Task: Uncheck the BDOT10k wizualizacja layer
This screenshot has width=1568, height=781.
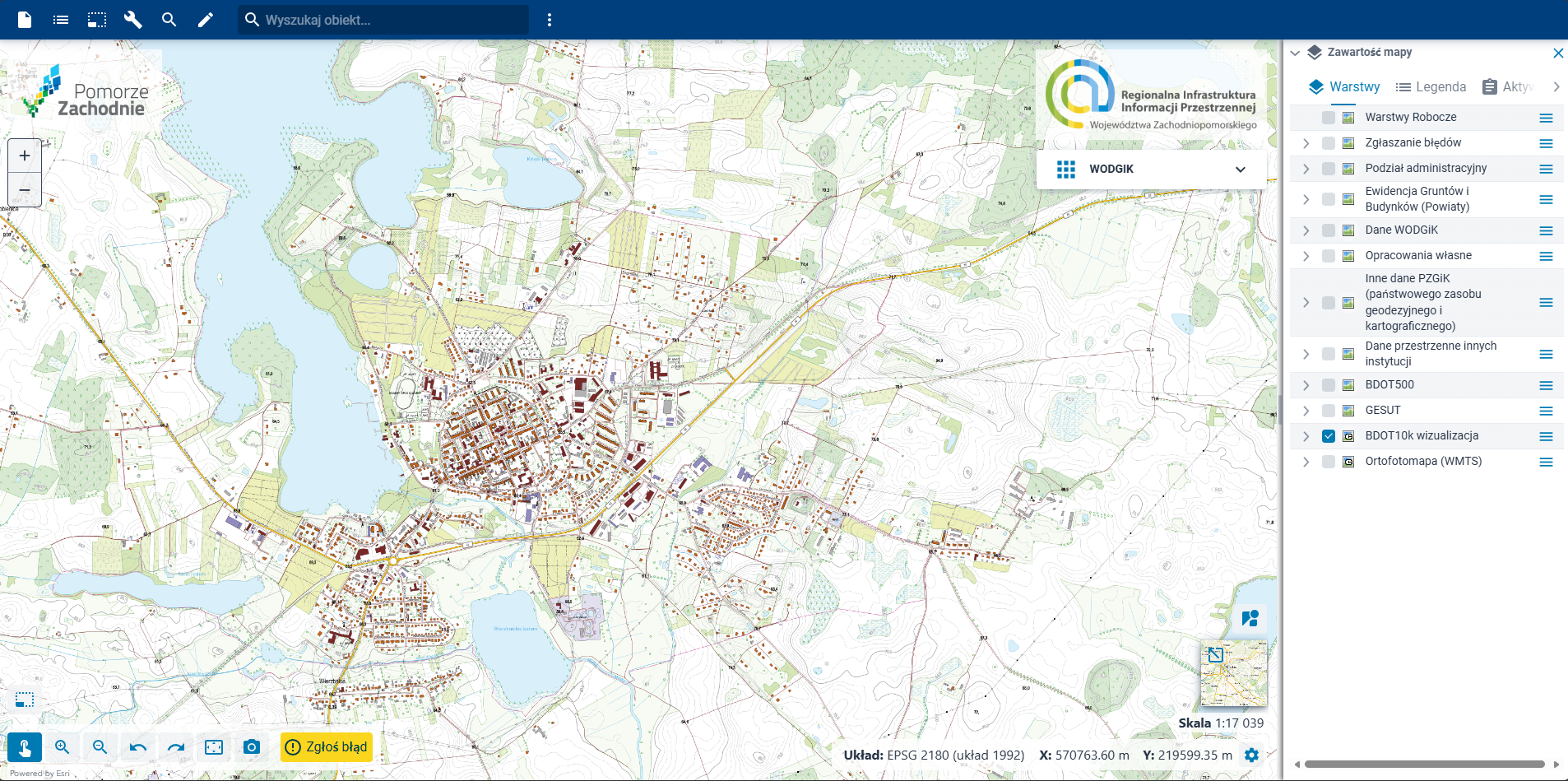Action: (x=1328, y=436)
